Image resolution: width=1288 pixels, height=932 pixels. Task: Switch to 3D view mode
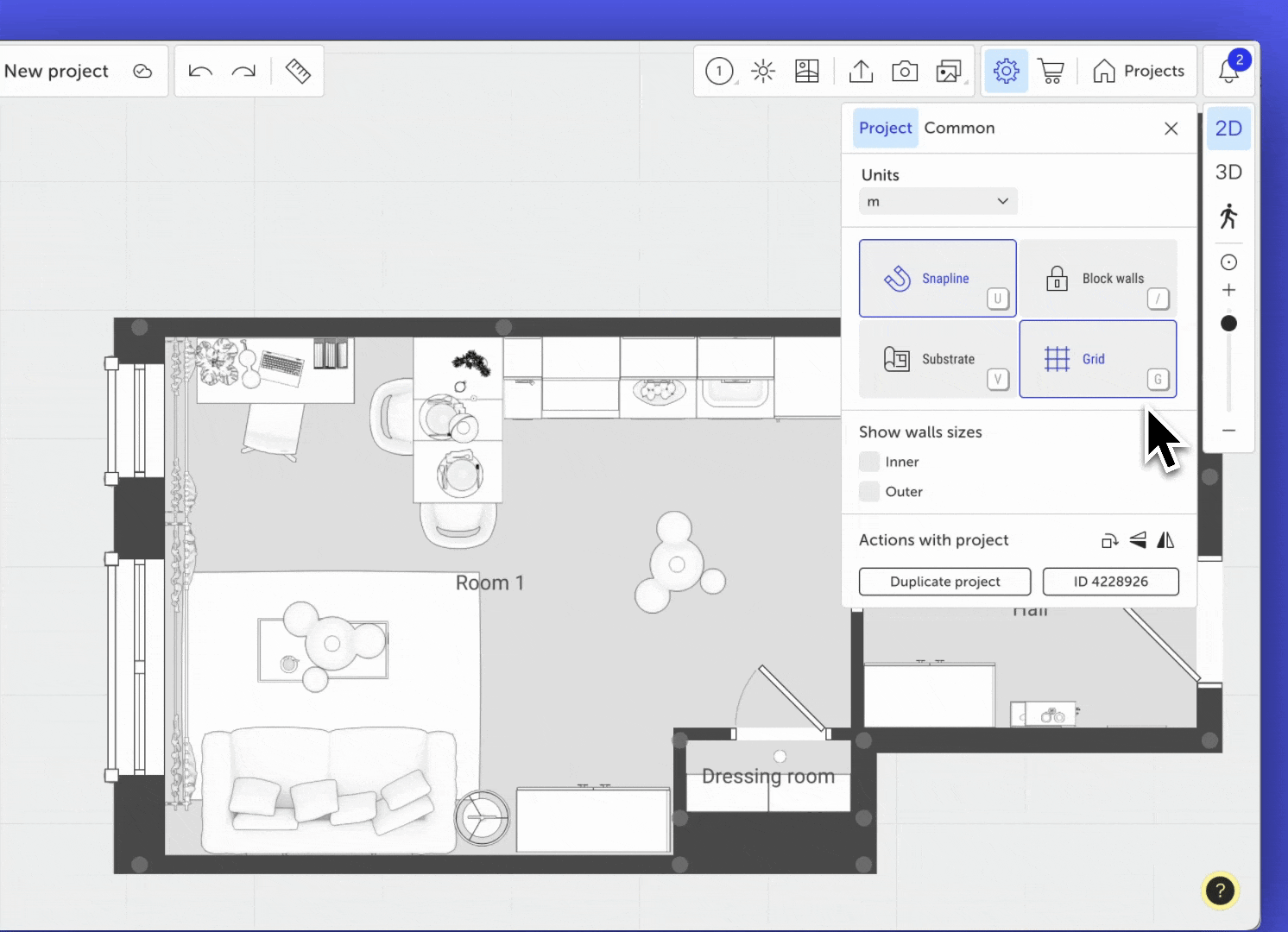1228,172
